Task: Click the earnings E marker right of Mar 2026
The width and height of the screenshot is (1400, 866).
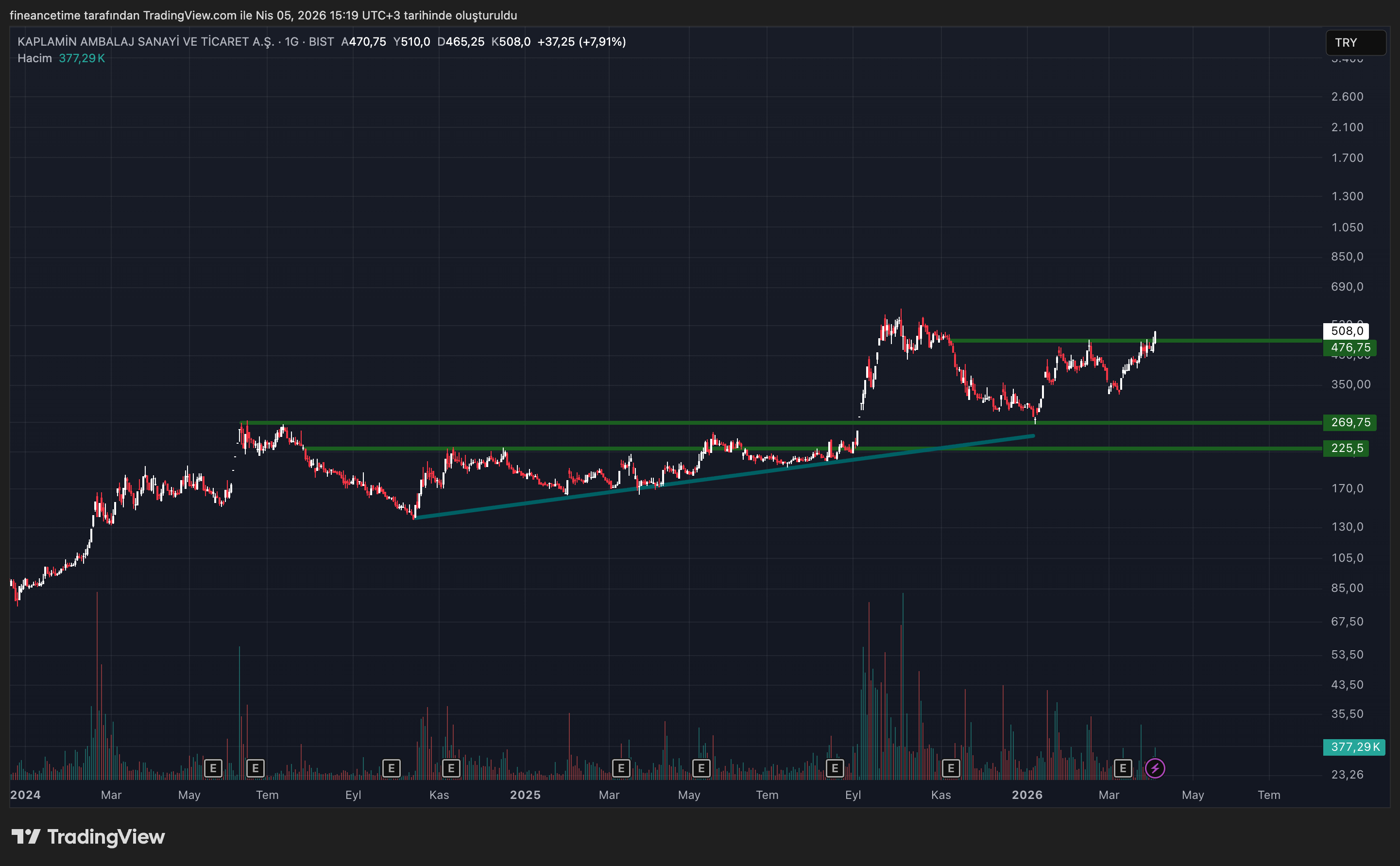Action: click(x=1123, y=768)
